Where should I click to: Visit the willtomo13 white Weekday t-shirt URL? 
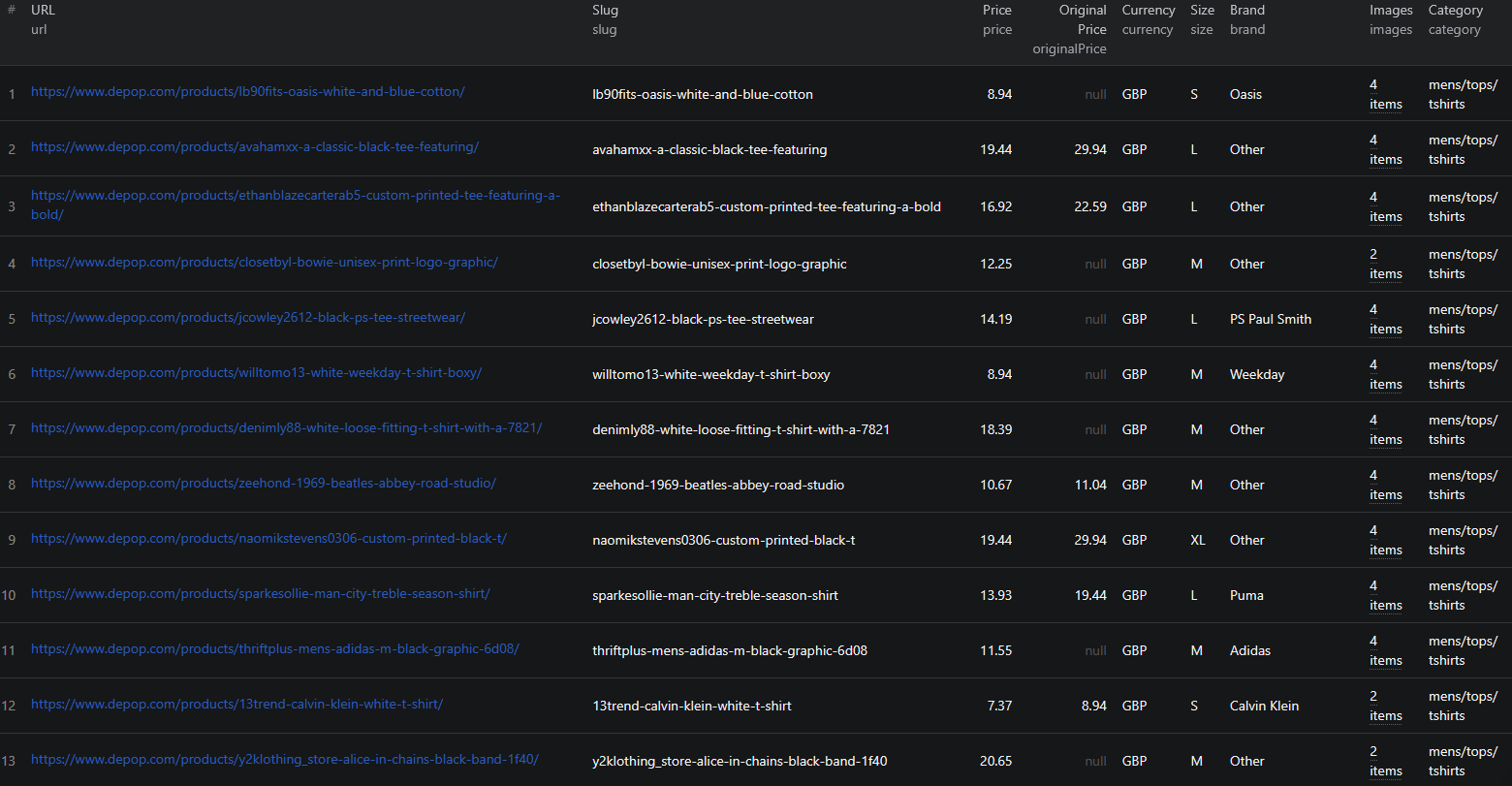256,373
